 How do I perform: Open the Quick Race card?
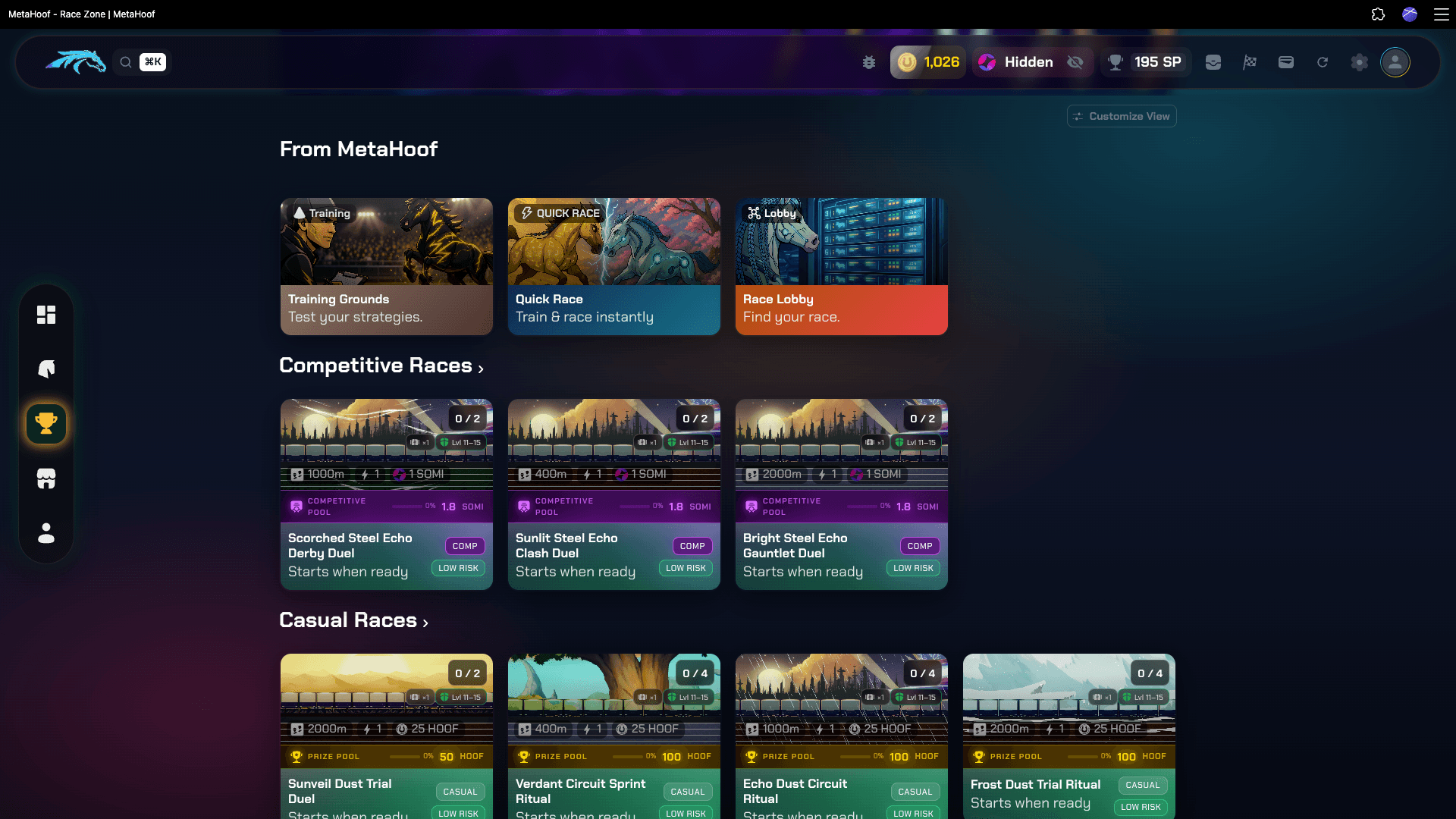pyautogui.click(x=613, y=266)
